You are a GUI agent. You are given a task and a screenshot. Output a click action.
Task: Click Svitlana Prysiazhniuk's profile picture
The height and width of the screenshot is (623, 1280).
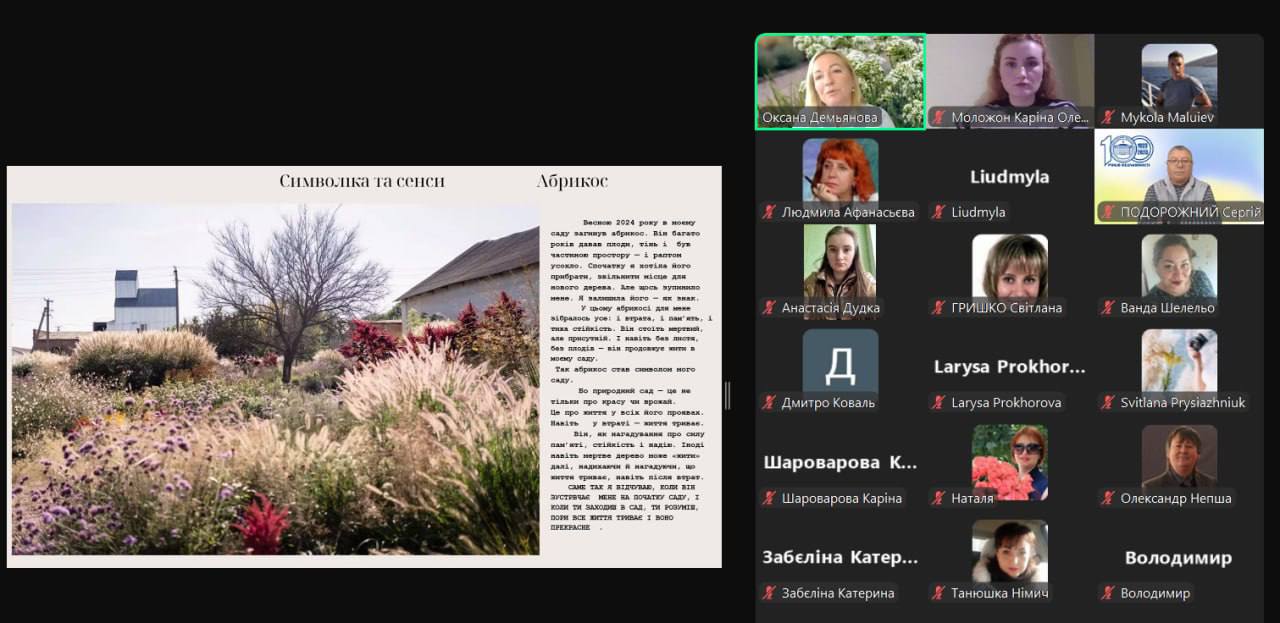[x=1179, y=360]
